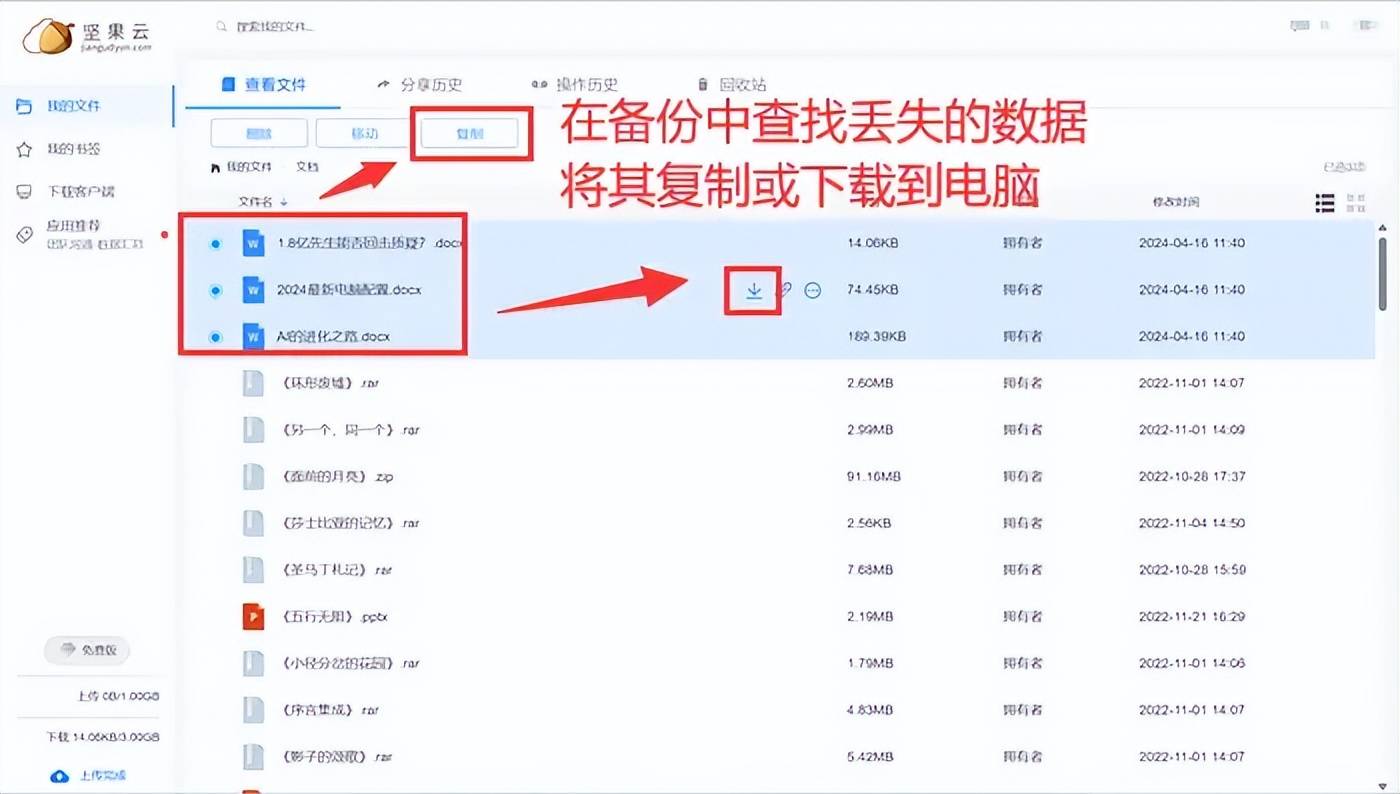Click the 修改时间 column header
The height and width of the screenshot is (794, 1400).
click(x=1175, y=202)
